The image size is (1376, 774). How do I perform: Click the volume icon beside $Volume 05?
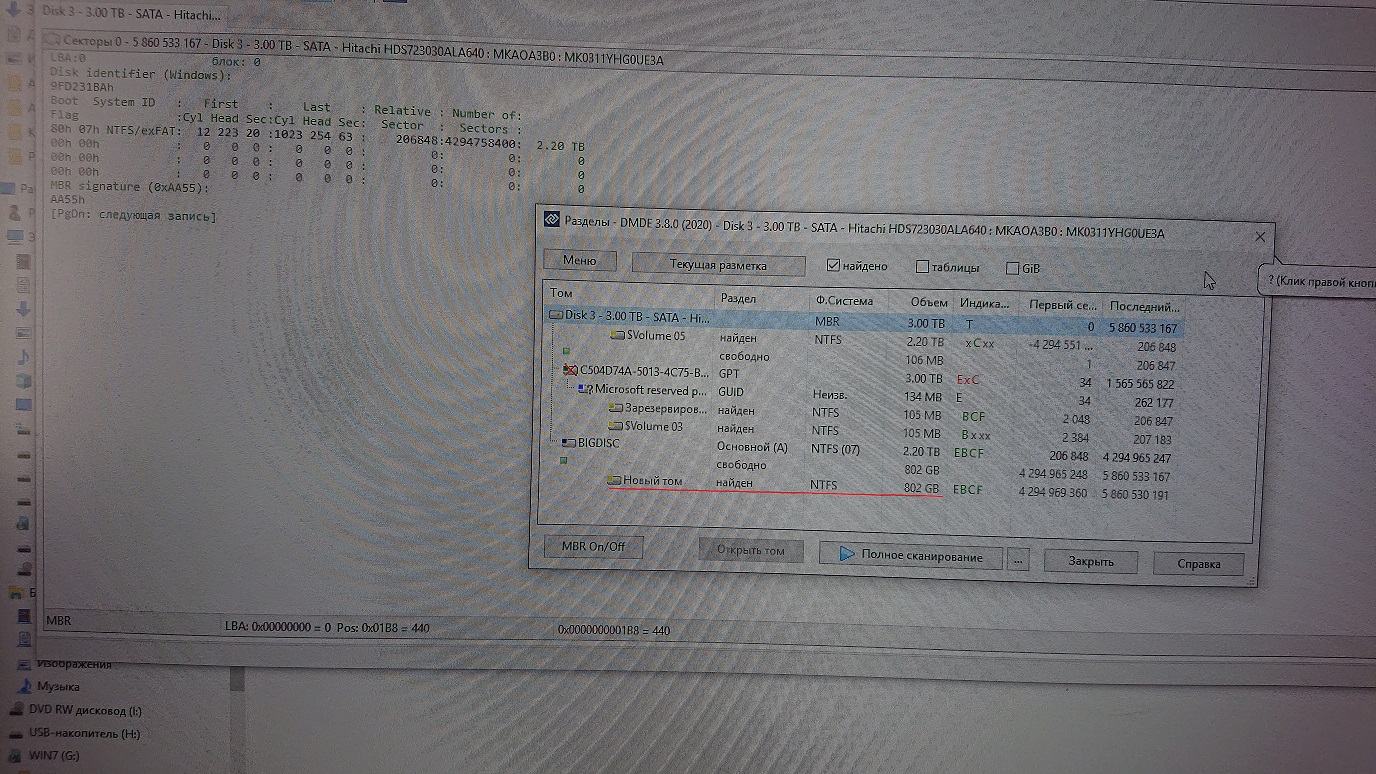(618, 336)
